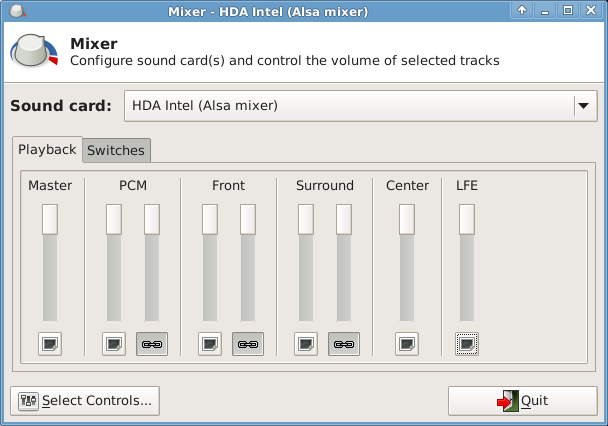This screenshot has height=426, width=608.
Task: Click the Master volume slider handle
Action: (50, 219)
